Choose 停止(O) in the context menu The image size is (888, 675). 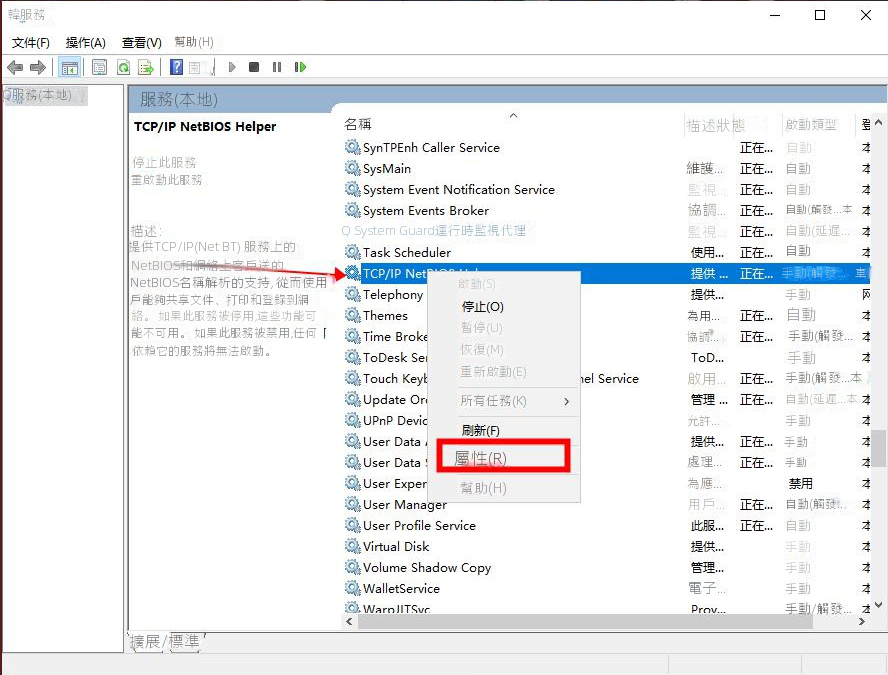[482, 306]
